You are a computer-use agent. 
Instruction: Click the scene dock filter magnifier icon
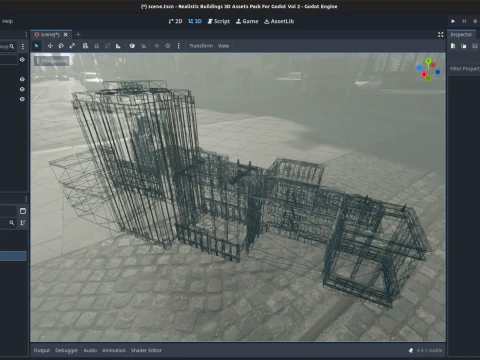(x=12, y=46)
